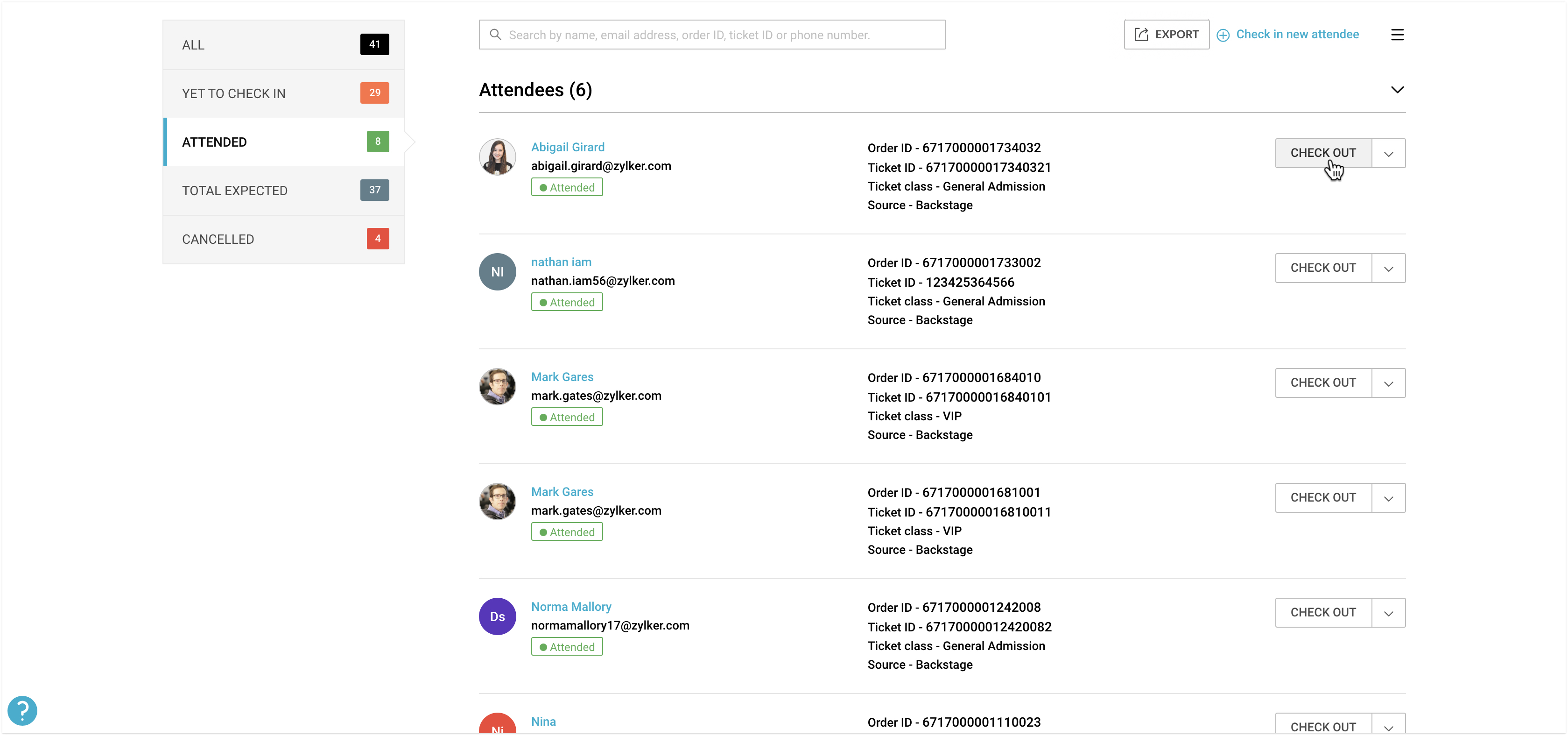Check out Mark Gares order 6717000001684010
This screenshot has width=1568, height=736.
pos(1323,383)
